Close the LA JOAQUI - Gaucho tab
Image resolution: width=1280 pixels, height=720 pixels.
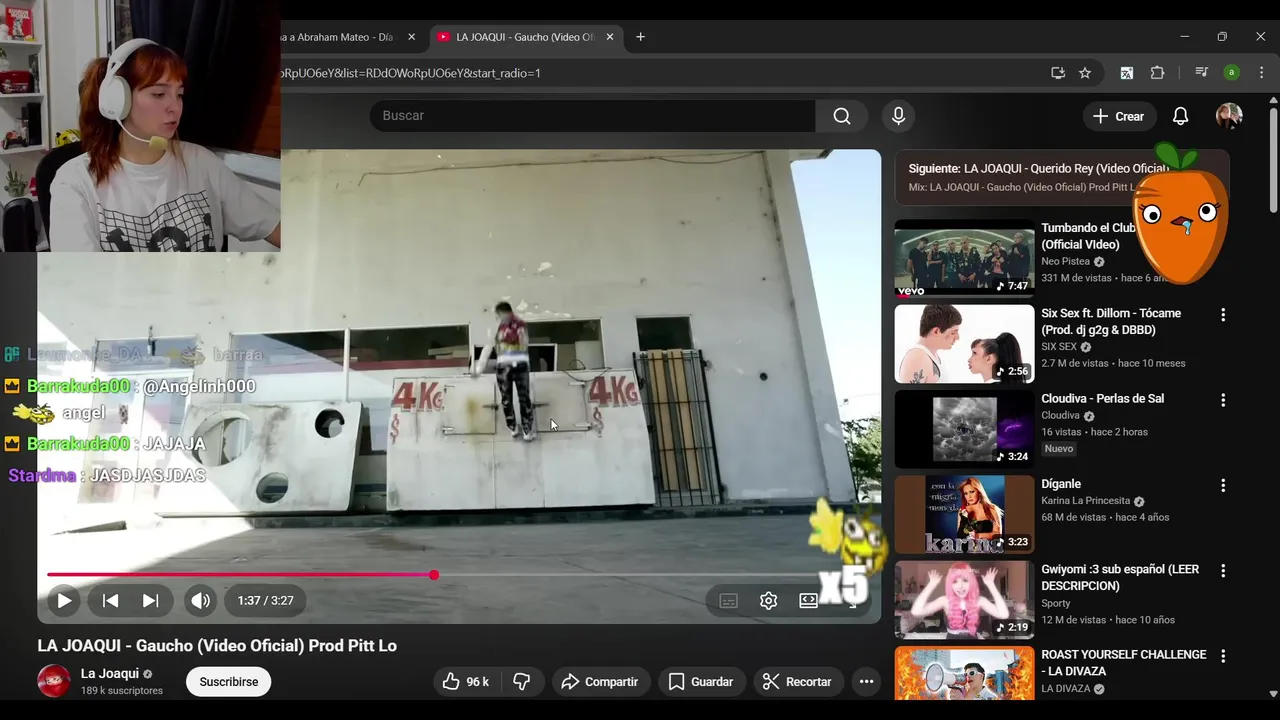(x=610, y=37)
